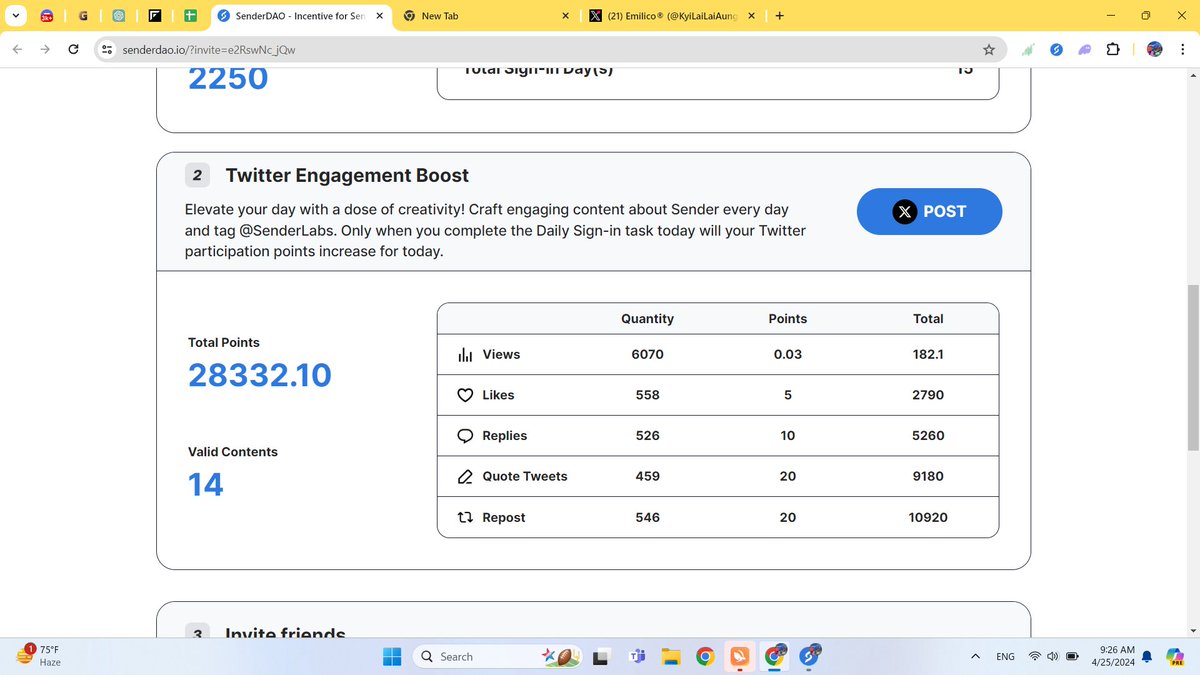Screen dimensions: 1200x675
Task: Click the blue Sender wallet extension icon
Action: point(1056,50)
